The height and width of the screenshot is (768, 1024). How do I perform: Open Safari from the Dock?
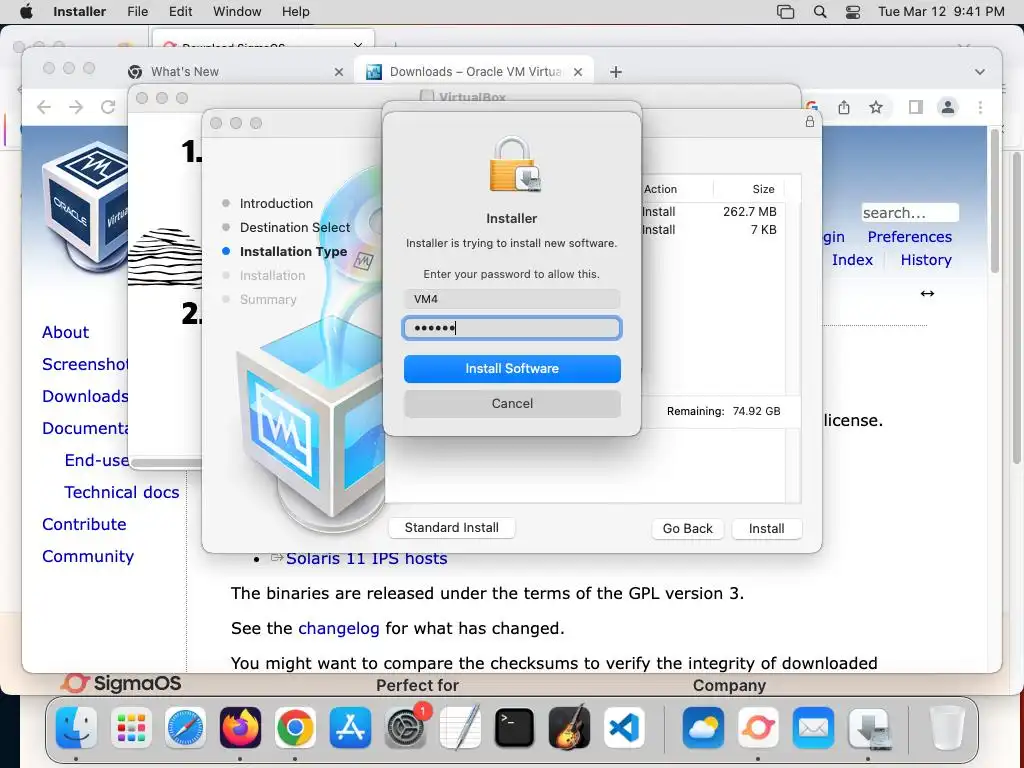tap(185, 727)
